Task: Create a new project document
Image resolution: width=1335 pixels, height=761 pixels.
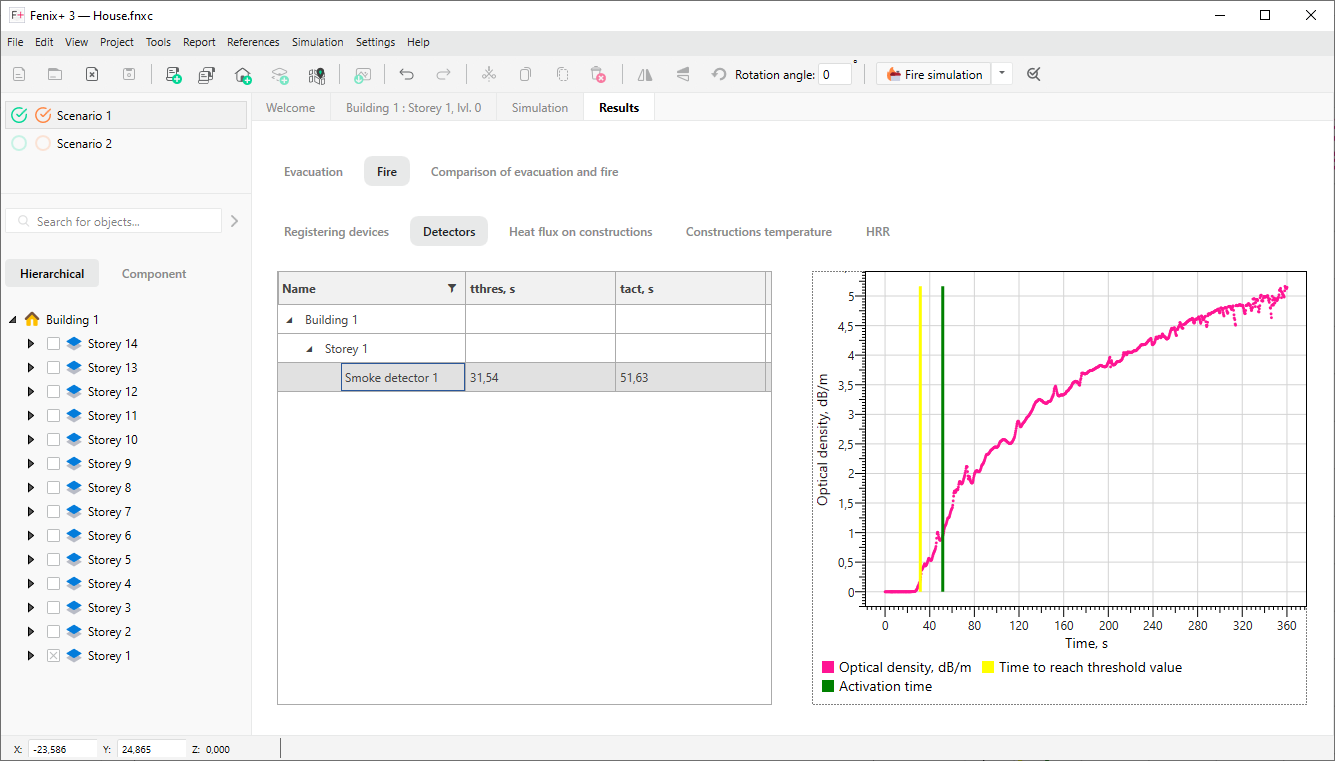Action: (17, 74)
